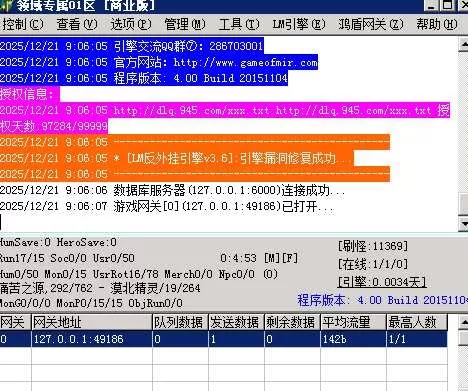
Task: Click the 平均流量 column header
Action: point(353,322)
